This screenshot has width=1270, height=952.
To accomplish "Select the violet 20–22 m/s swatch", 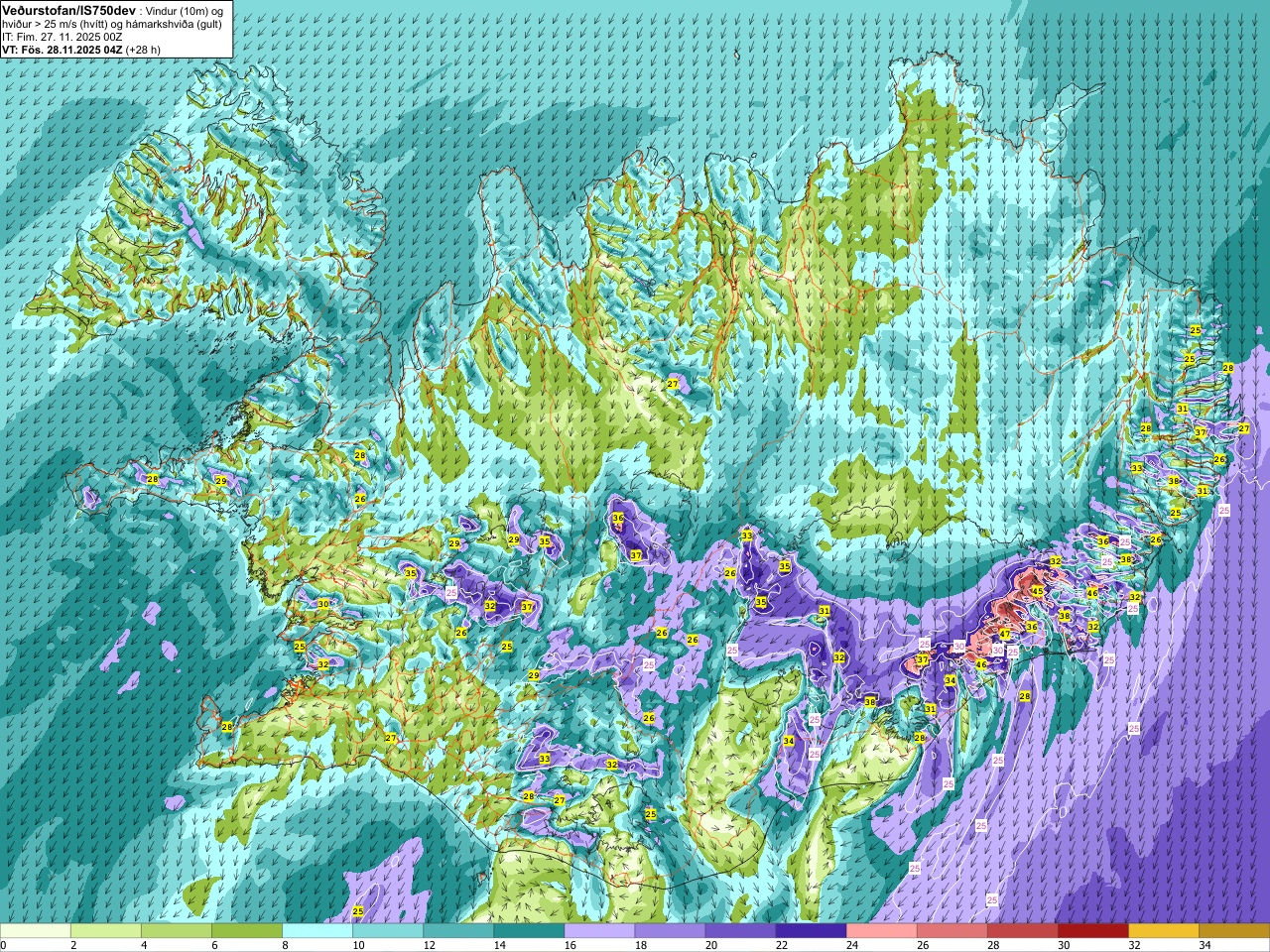I will point(740,931).
